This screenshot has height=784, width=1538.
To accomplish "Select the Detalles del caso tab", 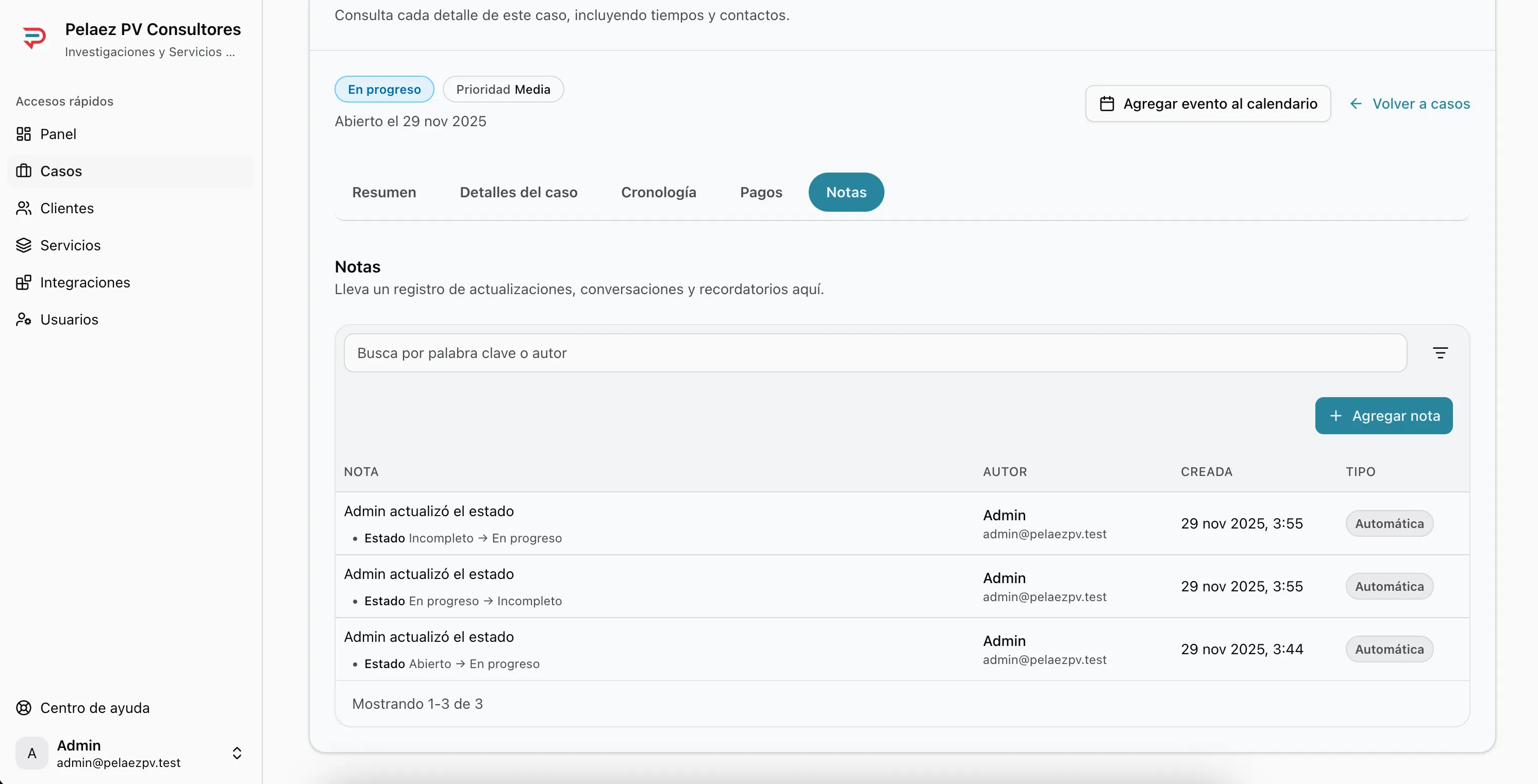I will (x=518, y=192).
